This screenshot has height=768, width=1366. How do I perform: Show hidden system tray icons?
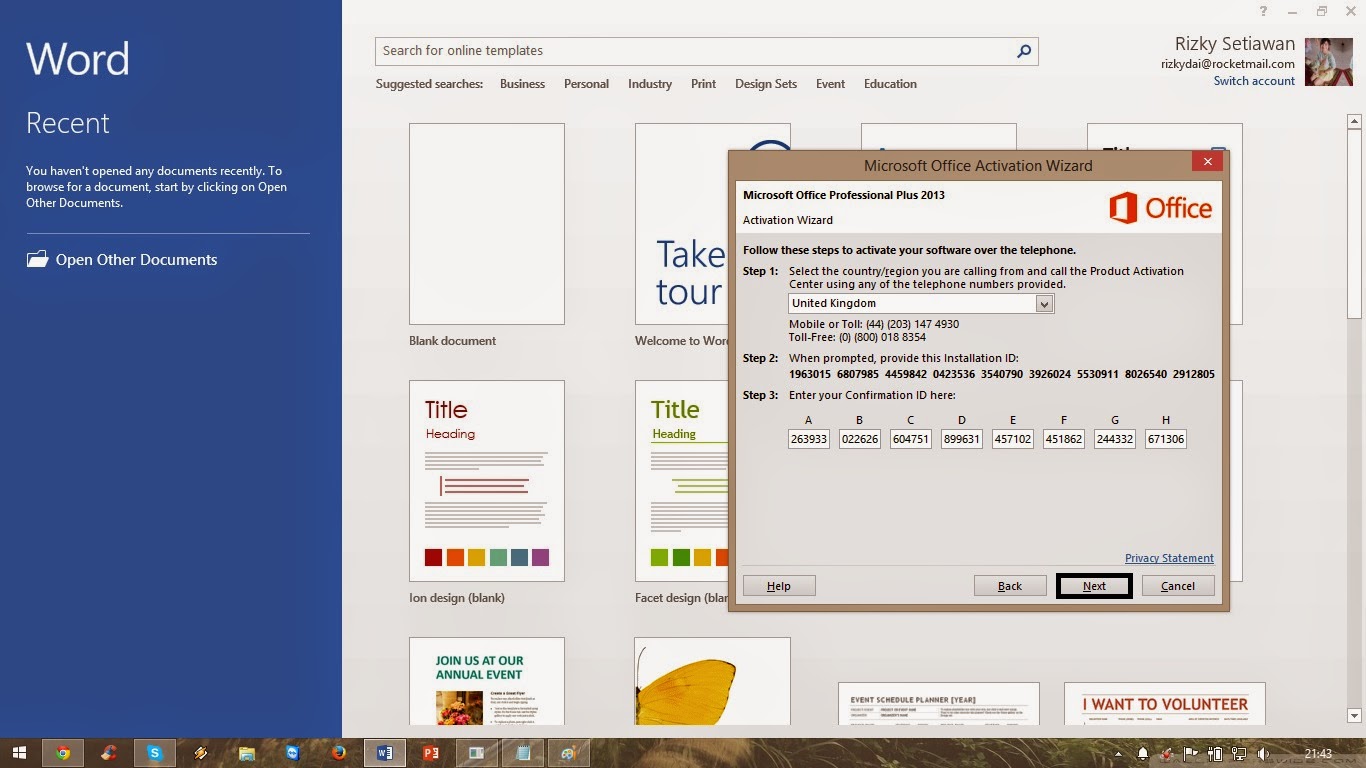1119,753
